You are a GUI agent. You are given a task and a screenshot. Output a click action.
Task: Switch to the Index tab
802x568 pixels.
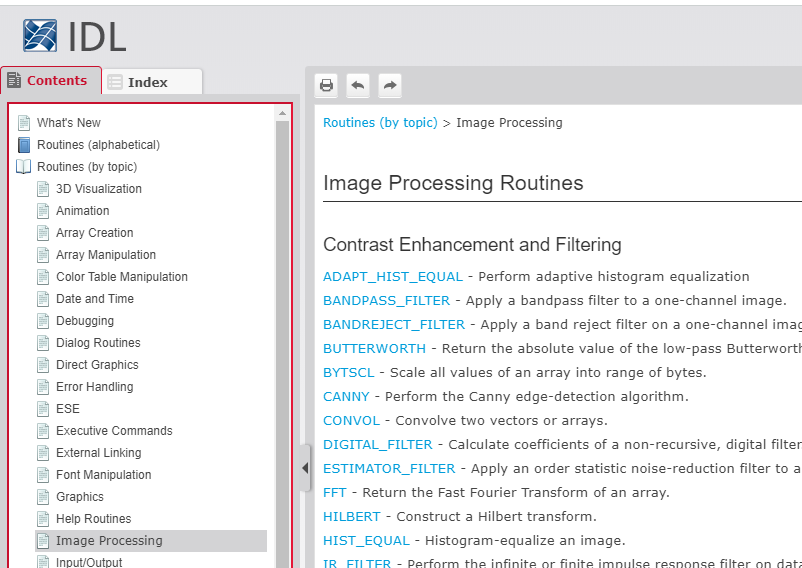tap(152, 82)
